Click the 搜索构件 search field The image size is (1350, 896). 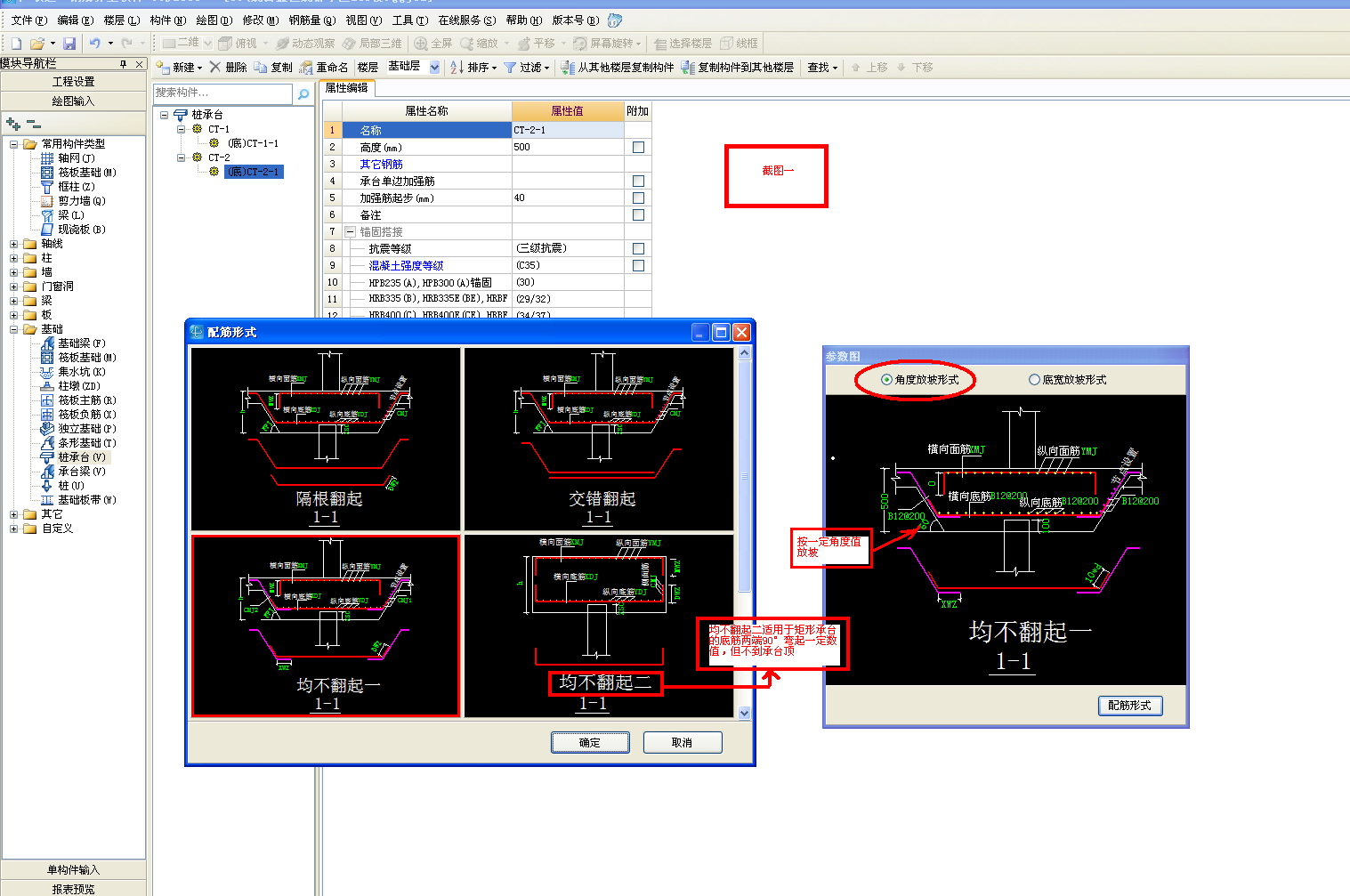222,93
